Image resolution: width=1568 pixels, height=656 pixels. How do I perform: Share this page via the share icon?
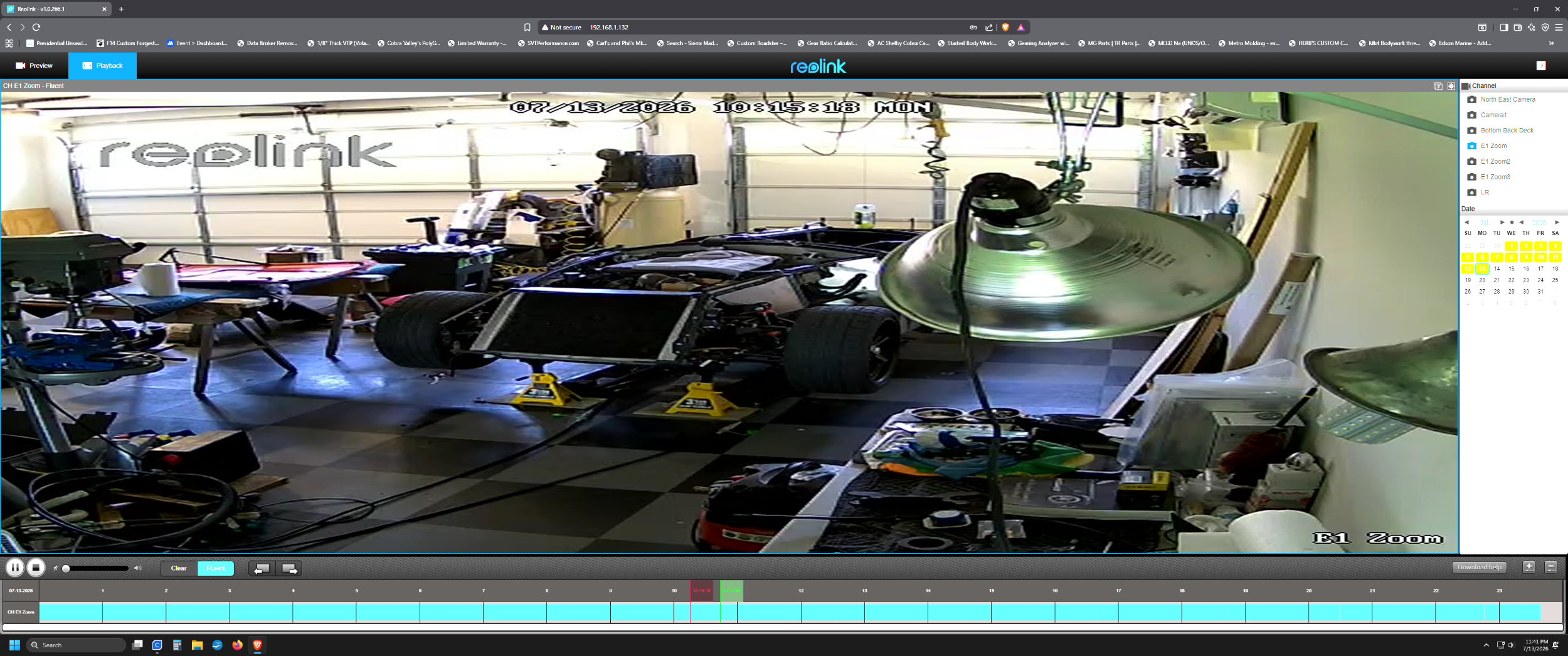(989, 27)
